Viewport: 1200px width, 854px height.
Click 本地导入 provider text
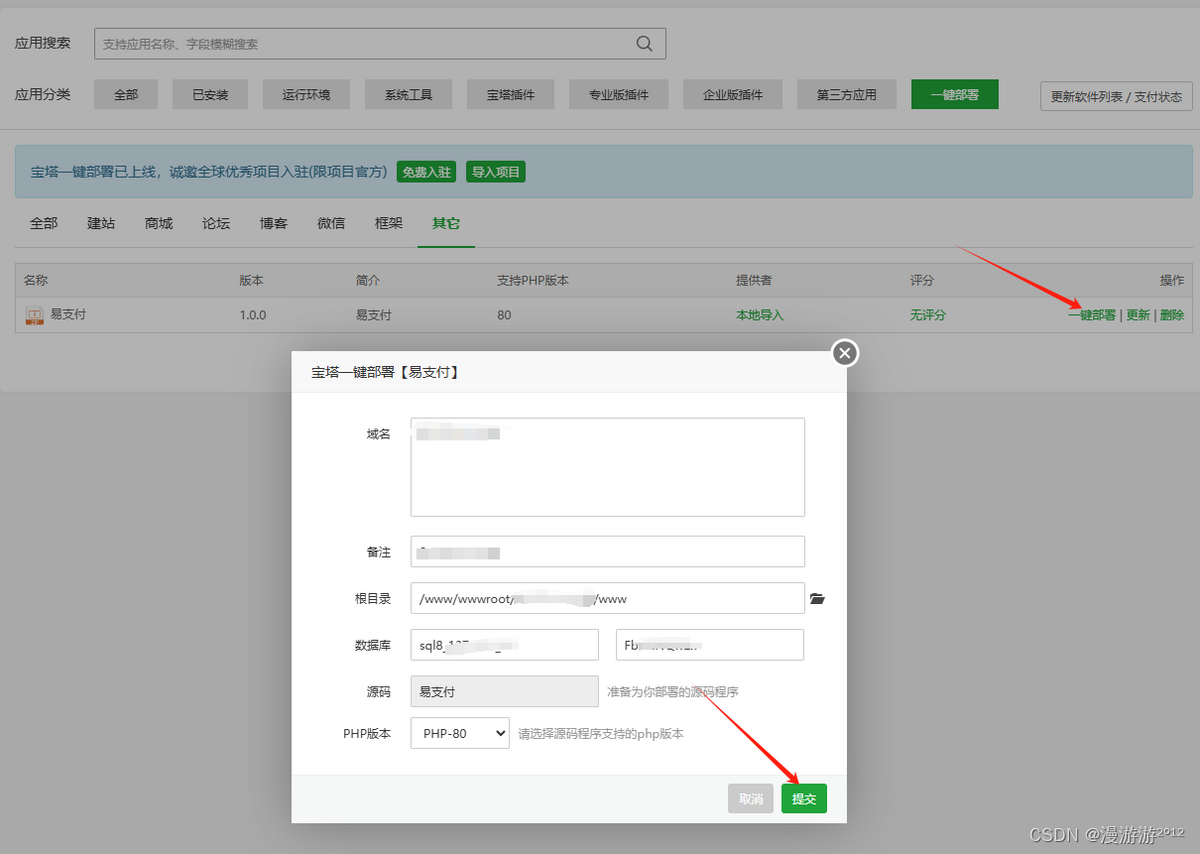coord(760,315)
